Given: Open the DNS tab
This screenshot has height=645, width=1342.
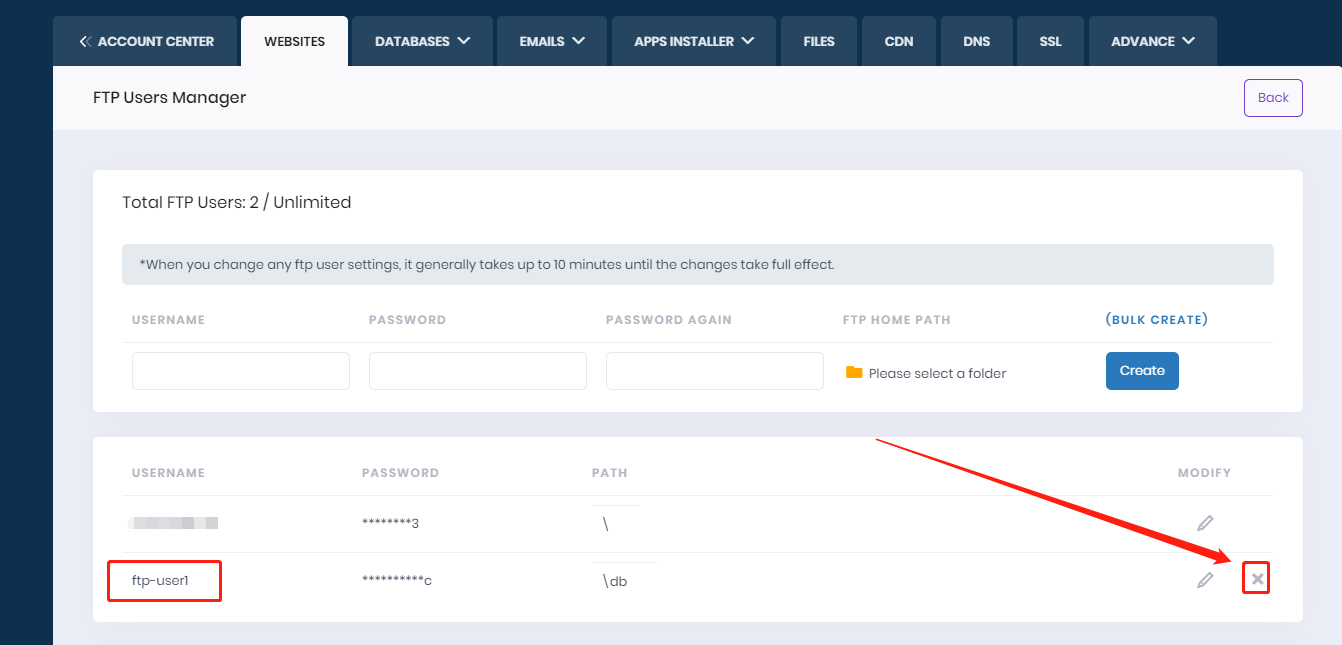Looking at the screenshot, I should pos(976,41).
